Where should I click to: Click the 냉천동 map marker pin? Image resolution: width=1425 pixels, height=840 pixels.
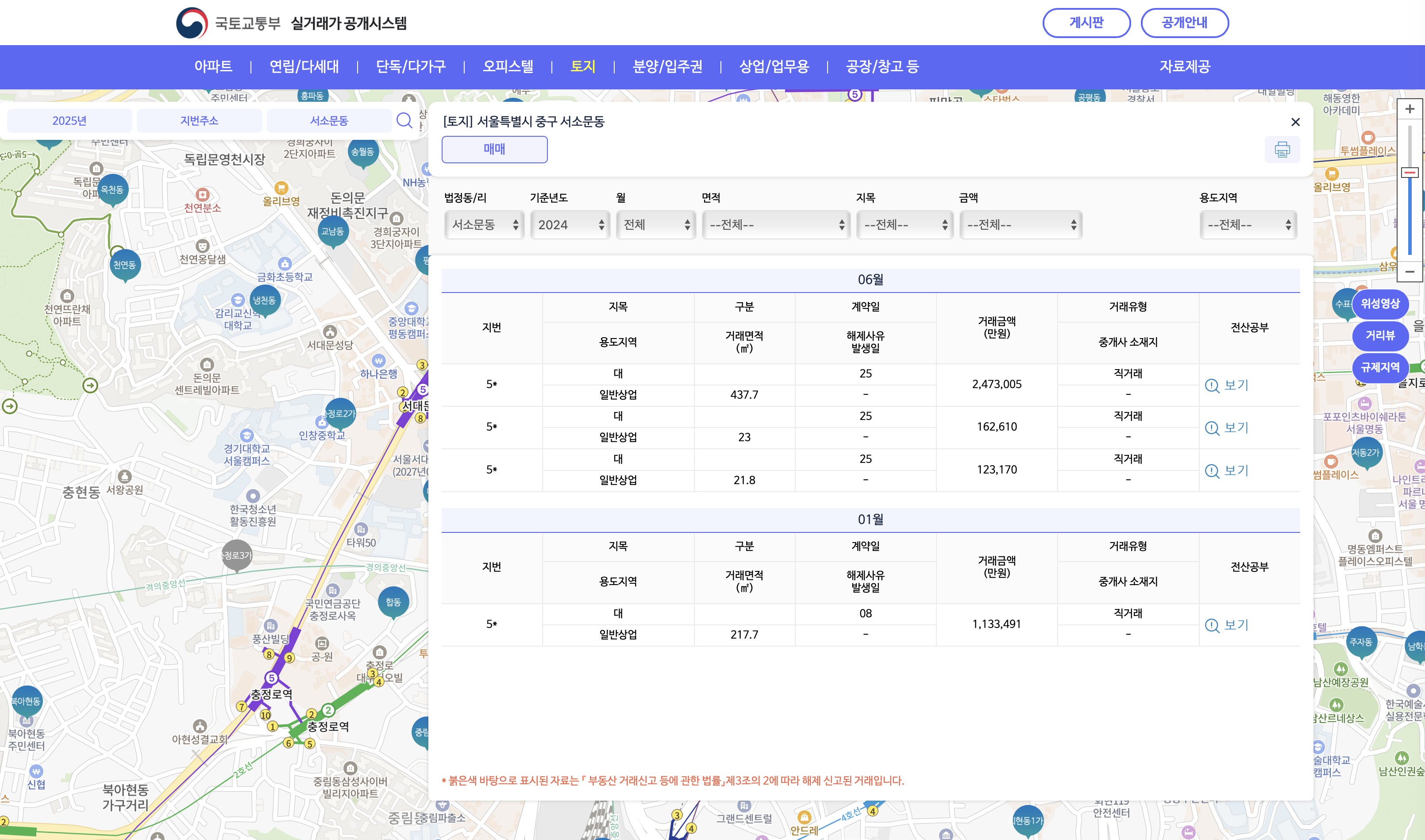point(264,300)
